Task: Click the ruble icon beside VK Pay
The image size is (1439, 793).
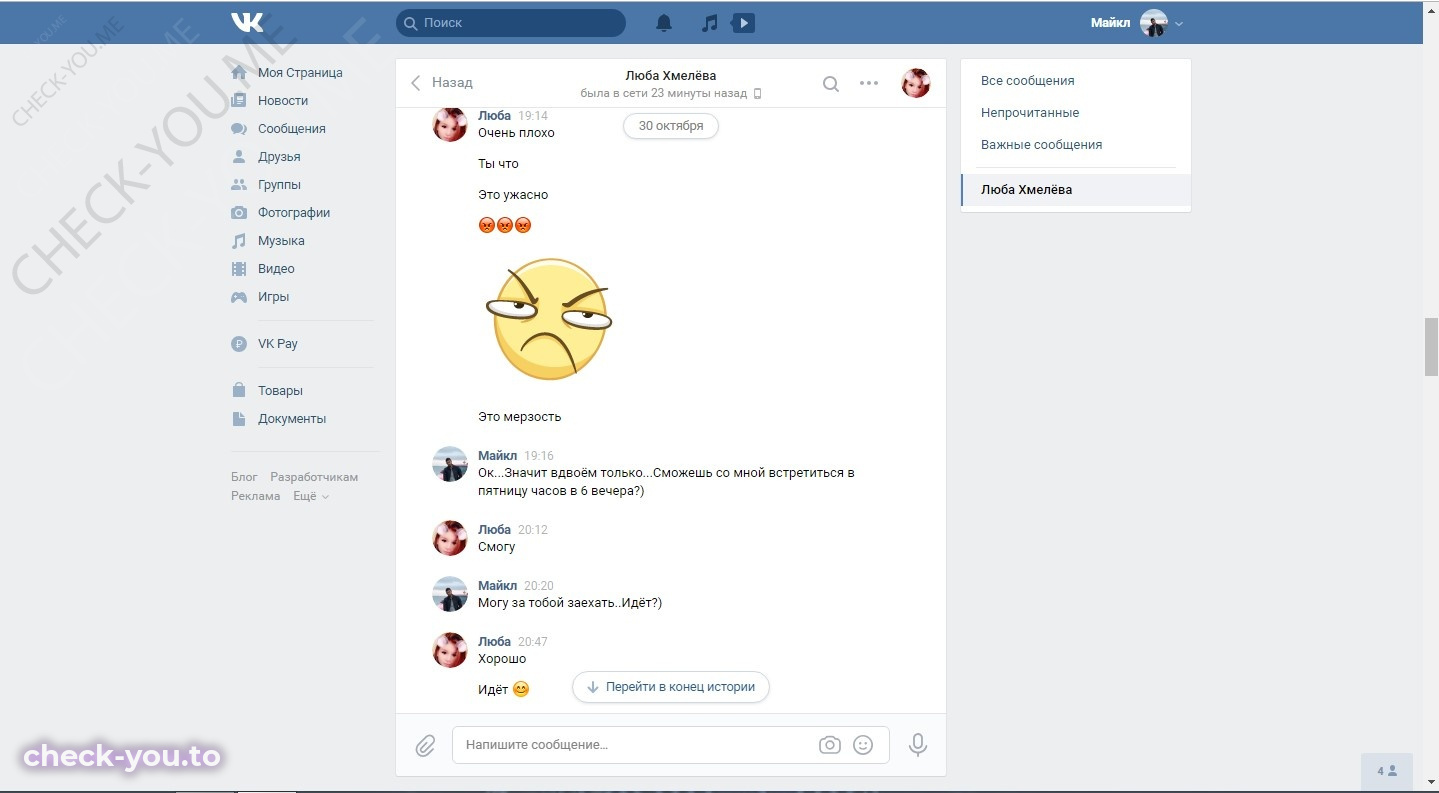Action: click(x=239, y=344)
